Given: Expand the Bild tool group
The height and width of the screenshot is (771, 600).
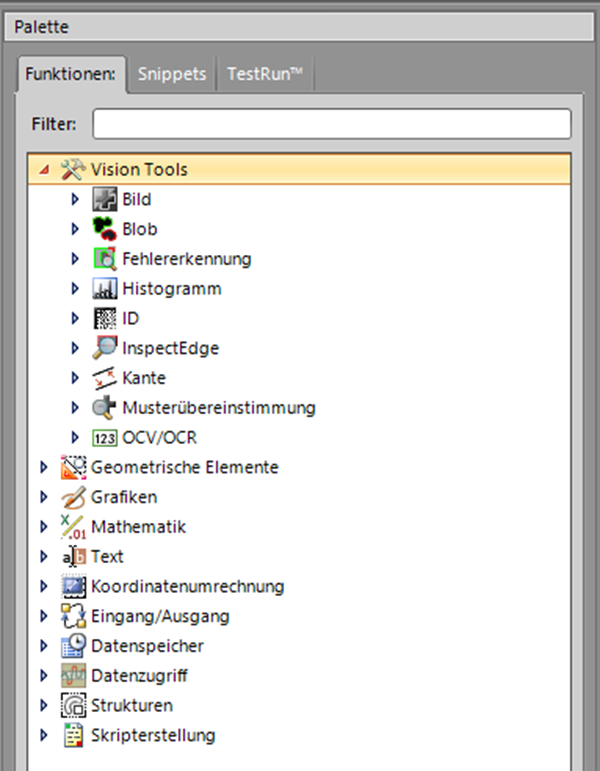Looking at the screenshot, I should click(x=75, y=200).
